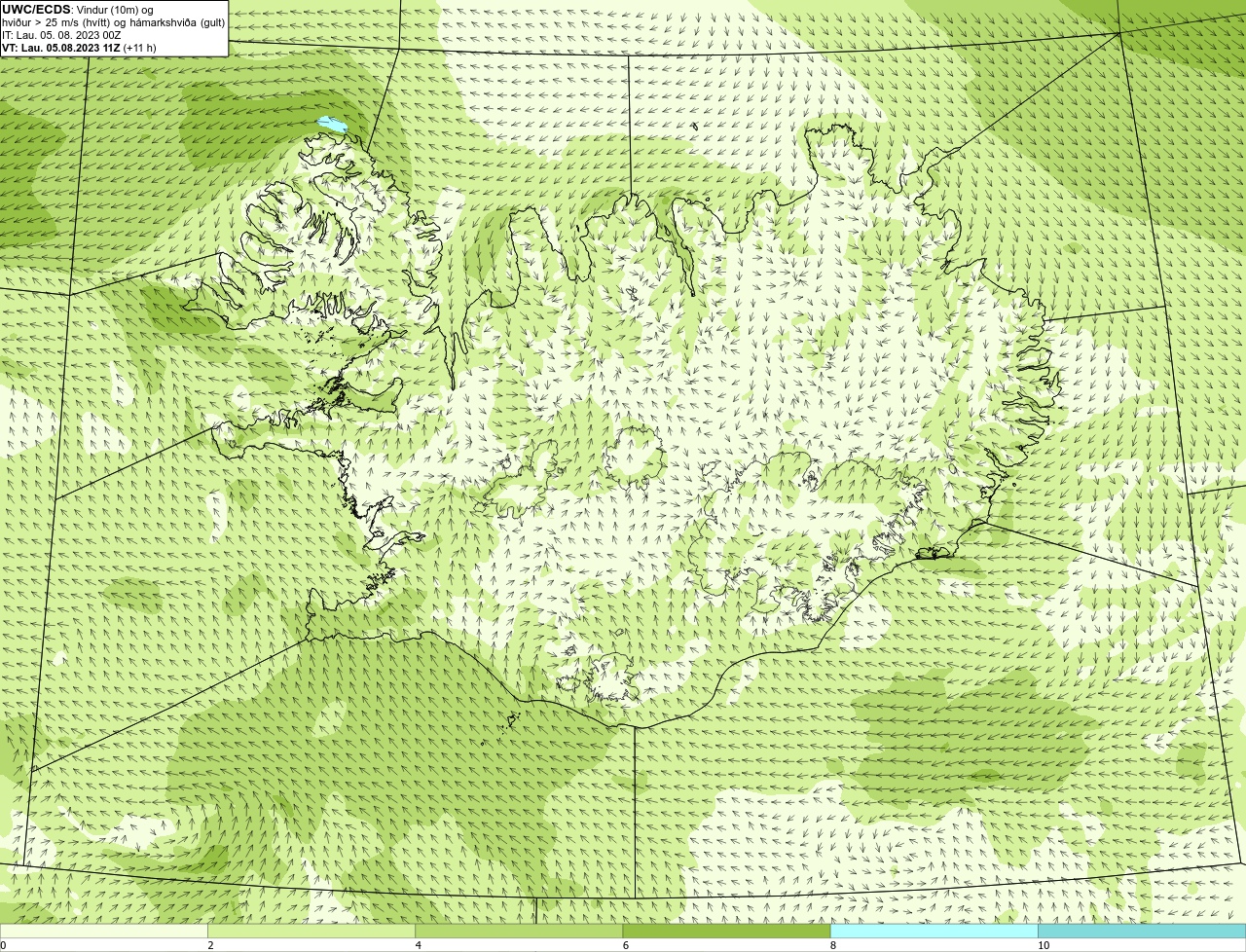Viewport: 1246px width, 952px height.
Task: Click the light green 2–4 legend color band
Action: (311, 932)
